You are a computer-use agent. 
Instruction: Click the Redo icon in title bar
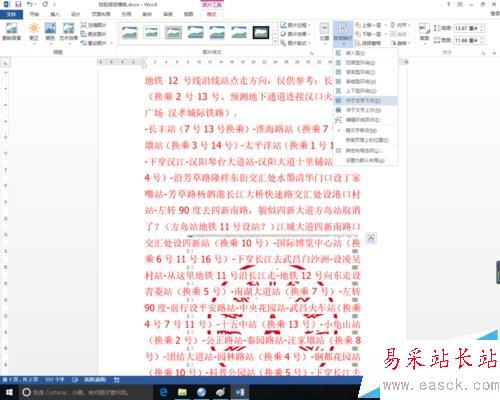[45, 4]
